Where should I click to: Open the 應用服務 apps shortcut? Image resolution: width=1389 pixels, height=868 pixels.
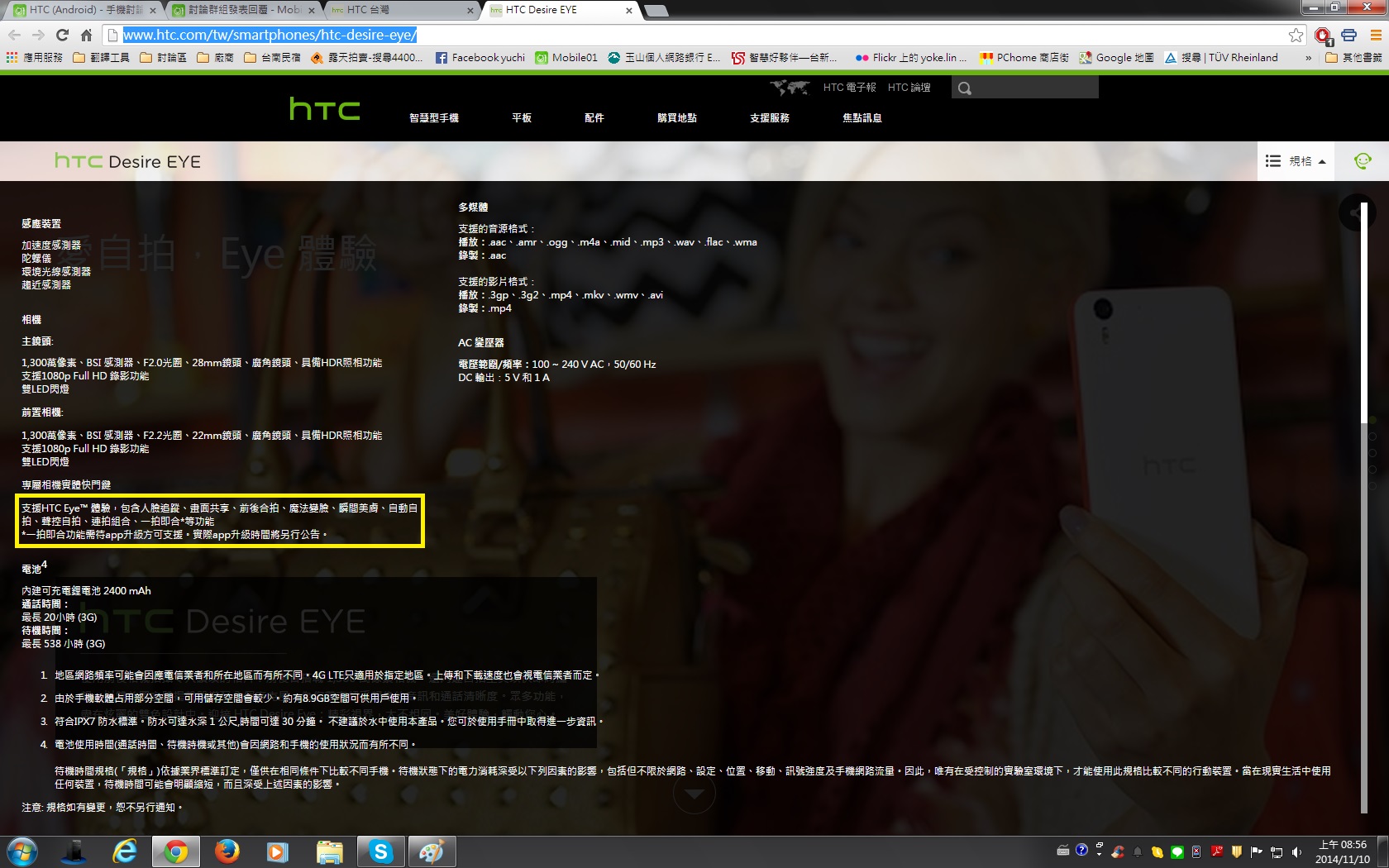(34, 58)
